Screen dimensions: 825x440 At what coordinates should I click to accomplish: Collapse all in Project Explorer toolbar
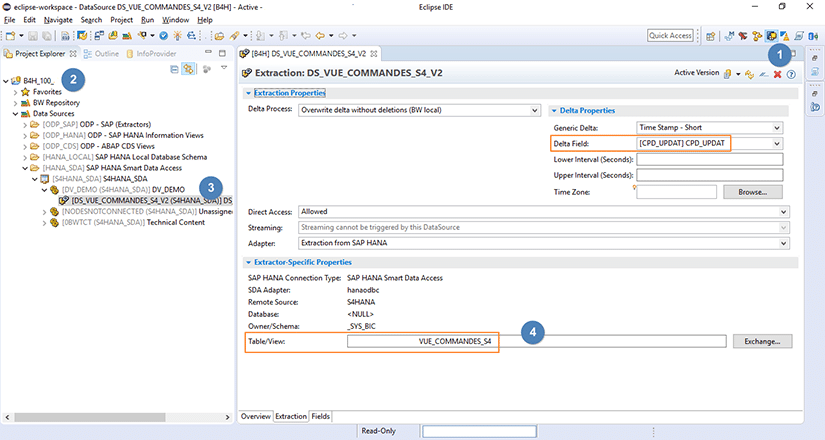[174, 69]
